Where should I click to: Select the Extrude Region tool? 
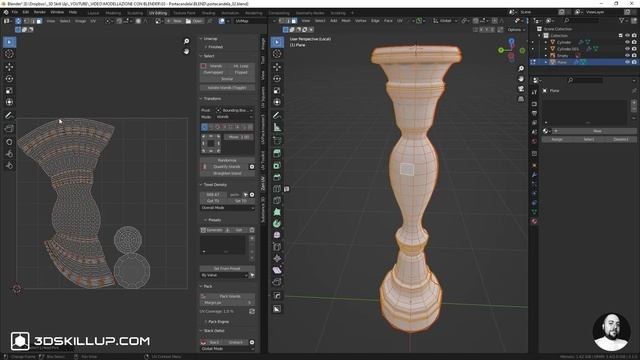pyautogui.click(x=277, y=153)
